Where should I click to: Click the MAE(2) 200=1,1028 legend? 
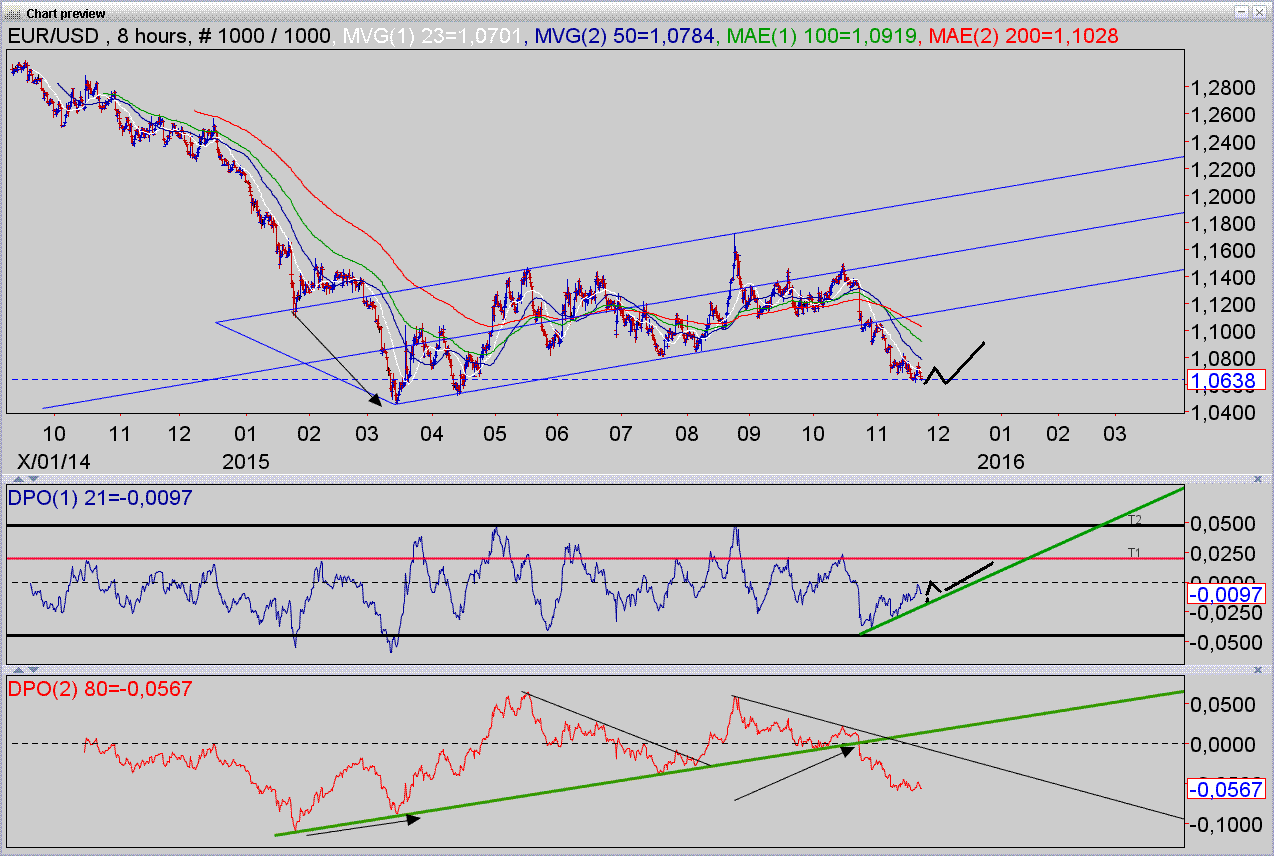(x=1024, y=36)
